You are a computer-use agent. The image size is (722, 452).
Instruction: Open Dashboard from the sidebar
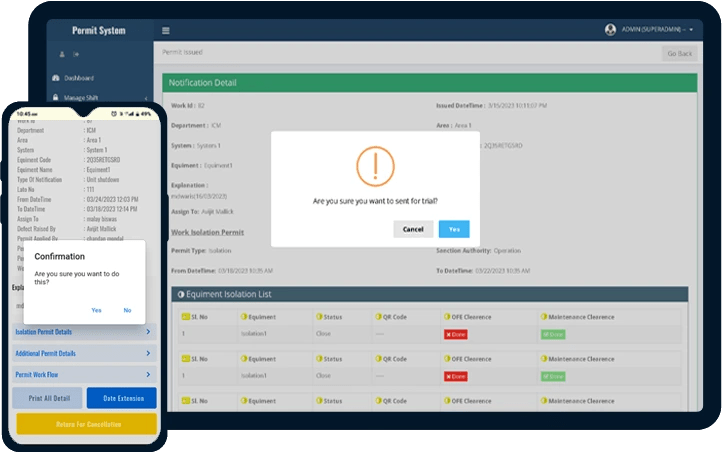[79, 78]
